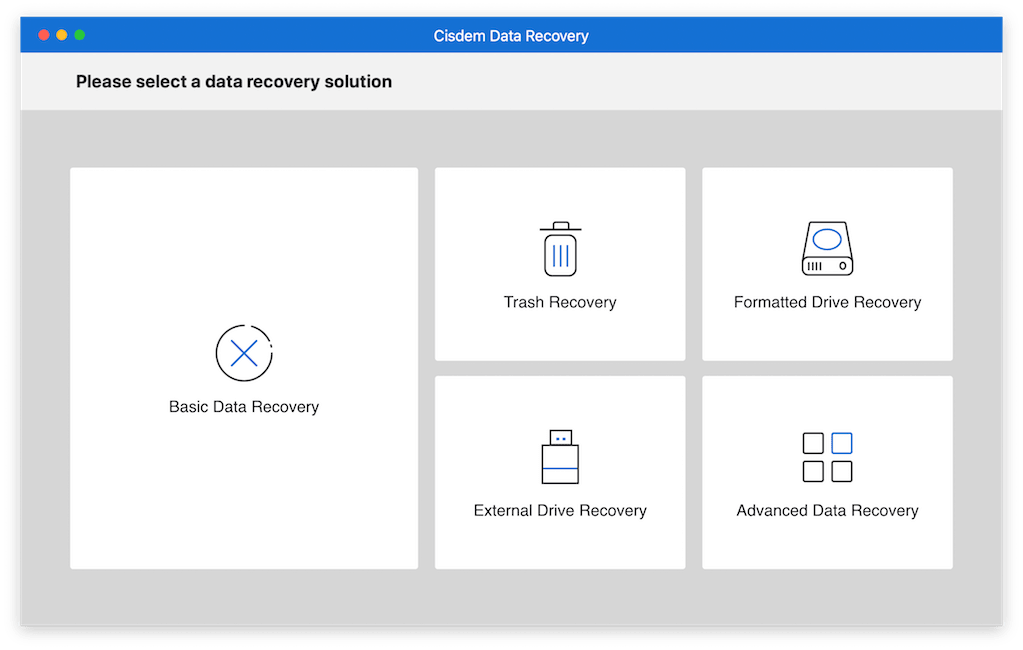Select the Trash Recovery text label
The image size is (1023, 650).
(x=560, y=301)
